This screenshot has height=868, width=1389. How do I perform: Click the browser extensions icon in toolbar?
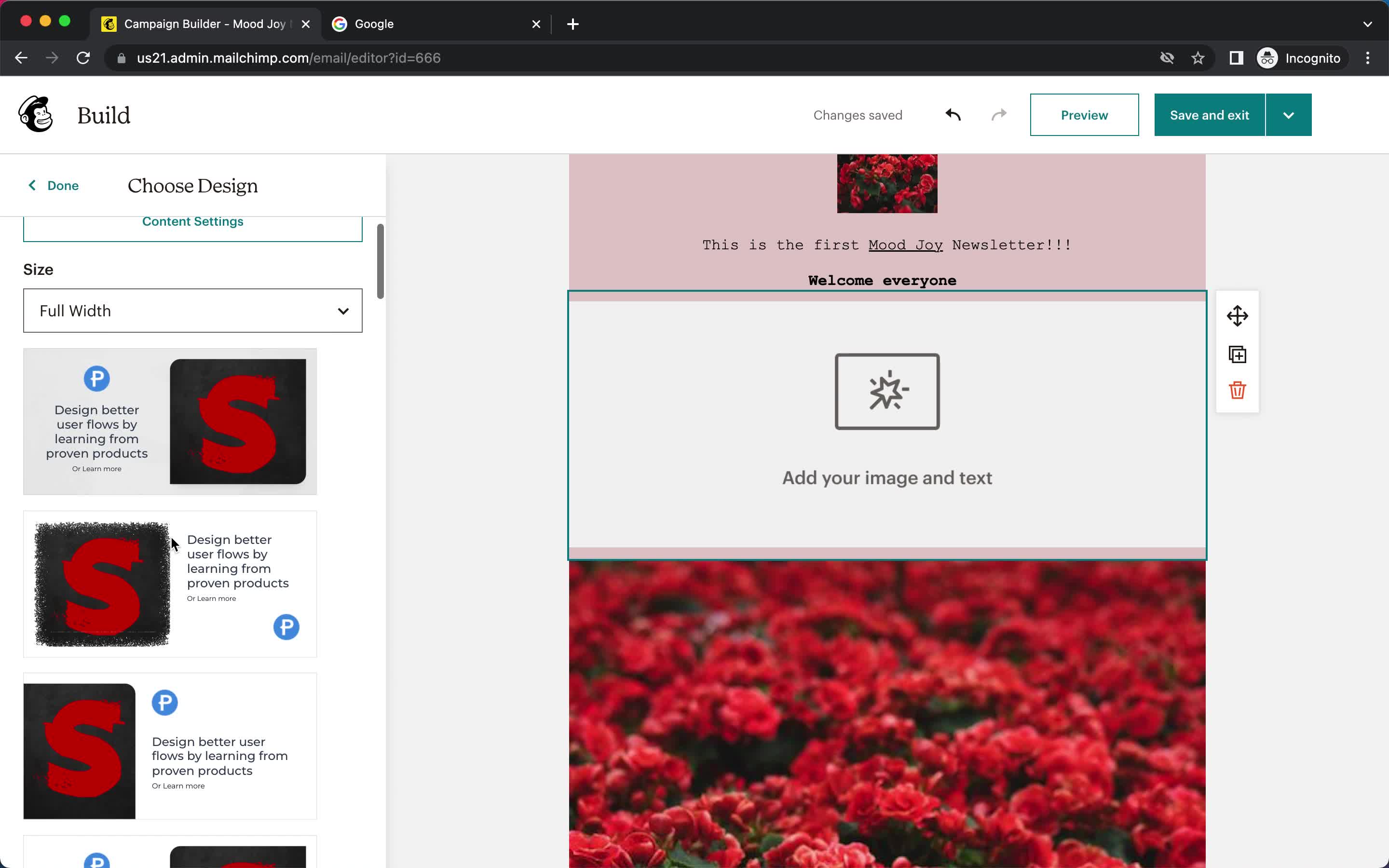tap(1235, 58)
